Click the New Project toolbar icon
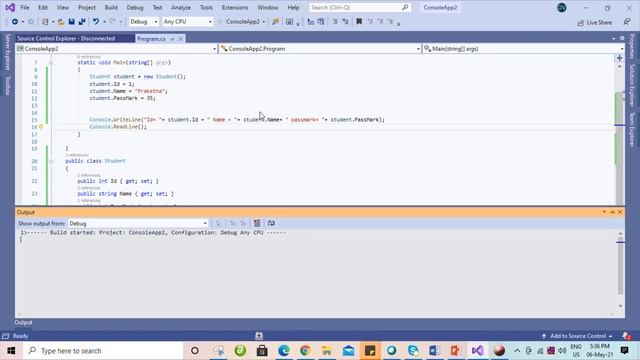This screenshot has height=360, width=640. (45, 22)
